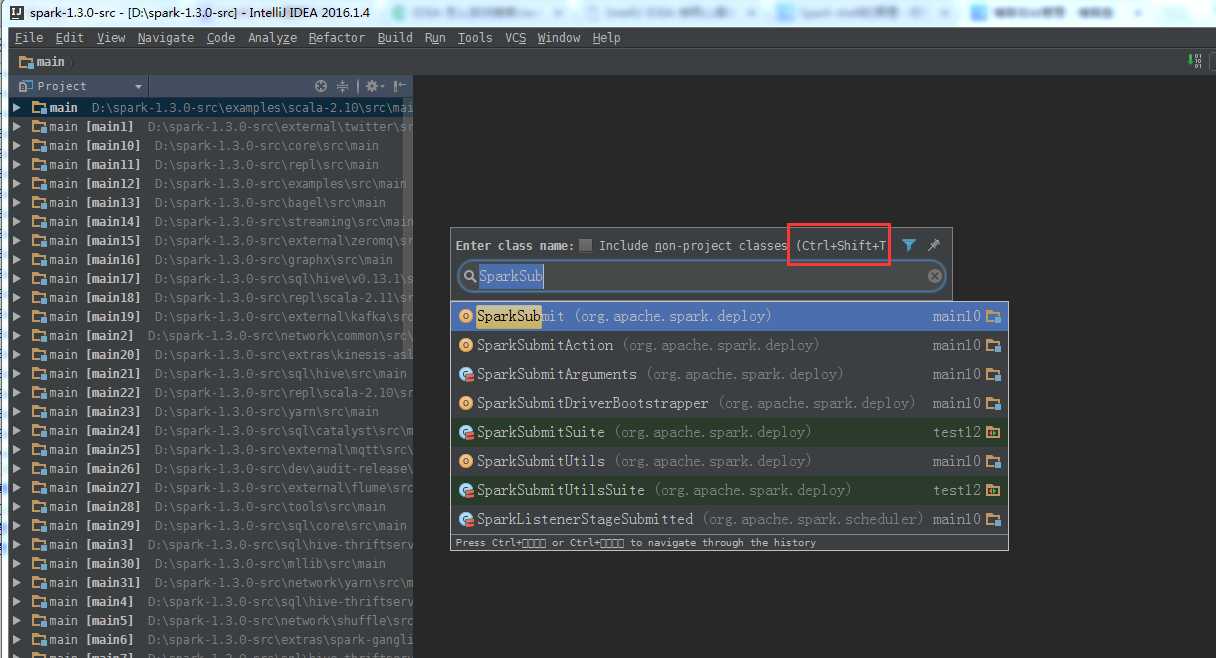Open Project panel gear settings
1216x658 pixels.
click(x=373, y=86)
